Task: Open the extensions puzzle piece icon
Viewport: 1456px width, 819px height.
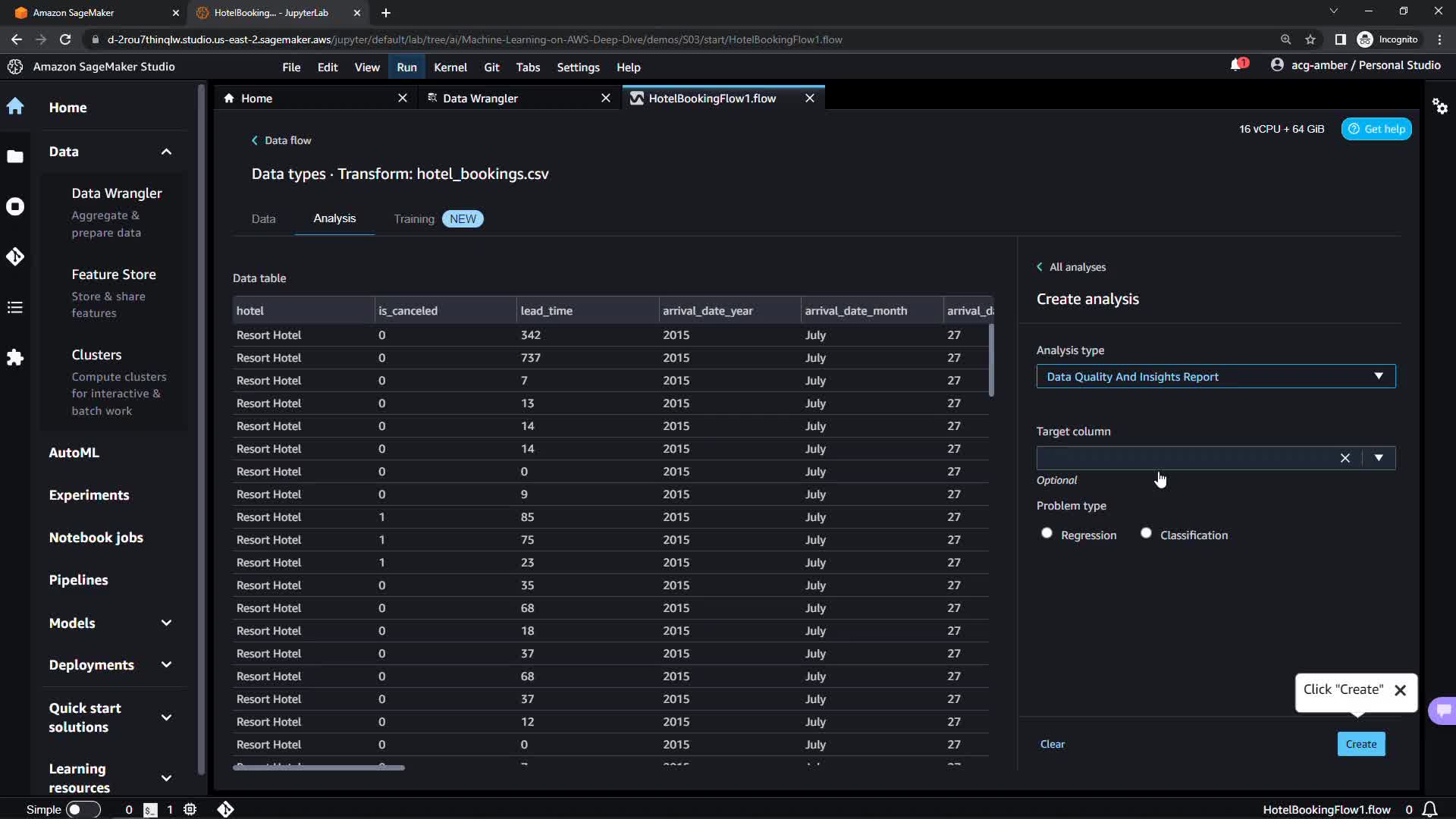Action: pyautogui.click(x=15, y=357)
